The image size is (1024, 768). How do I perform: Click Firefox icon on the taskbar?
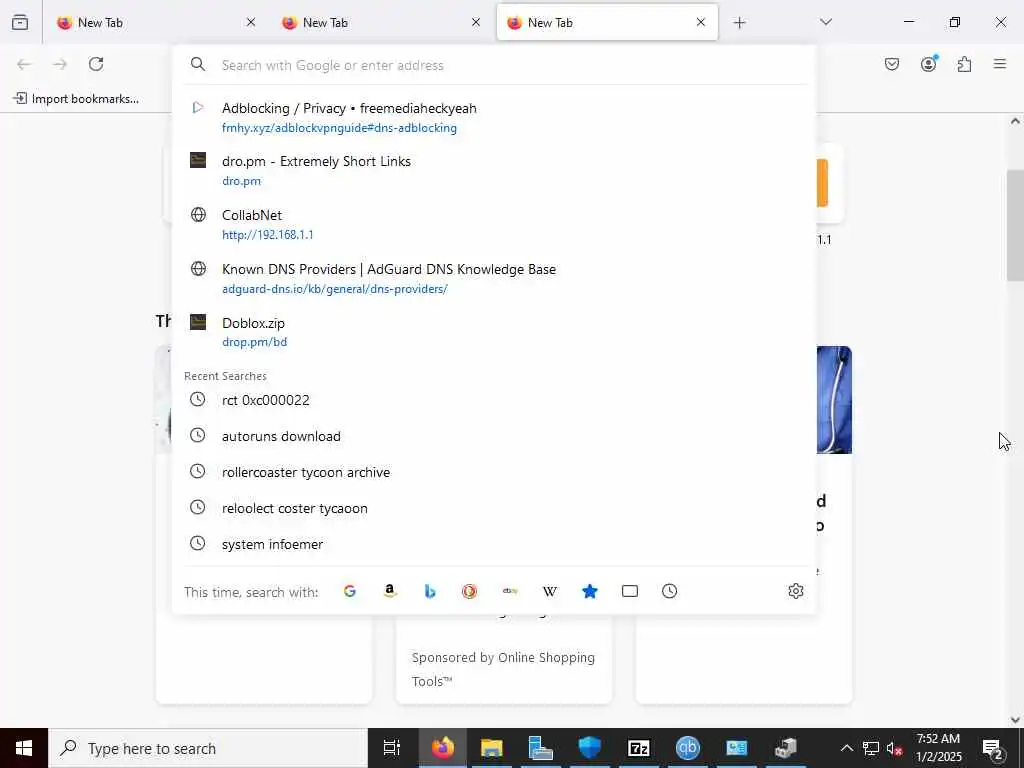(x=443, y=748)
